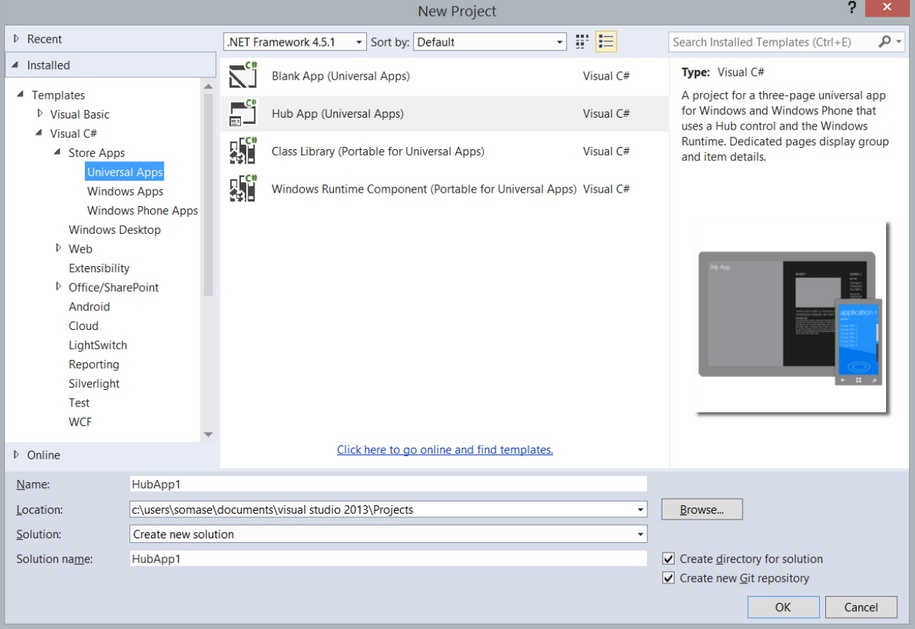This screenshot has width=915, height=629.
Task: Select the Blank App template icon
Action: (x=243, y=76)
